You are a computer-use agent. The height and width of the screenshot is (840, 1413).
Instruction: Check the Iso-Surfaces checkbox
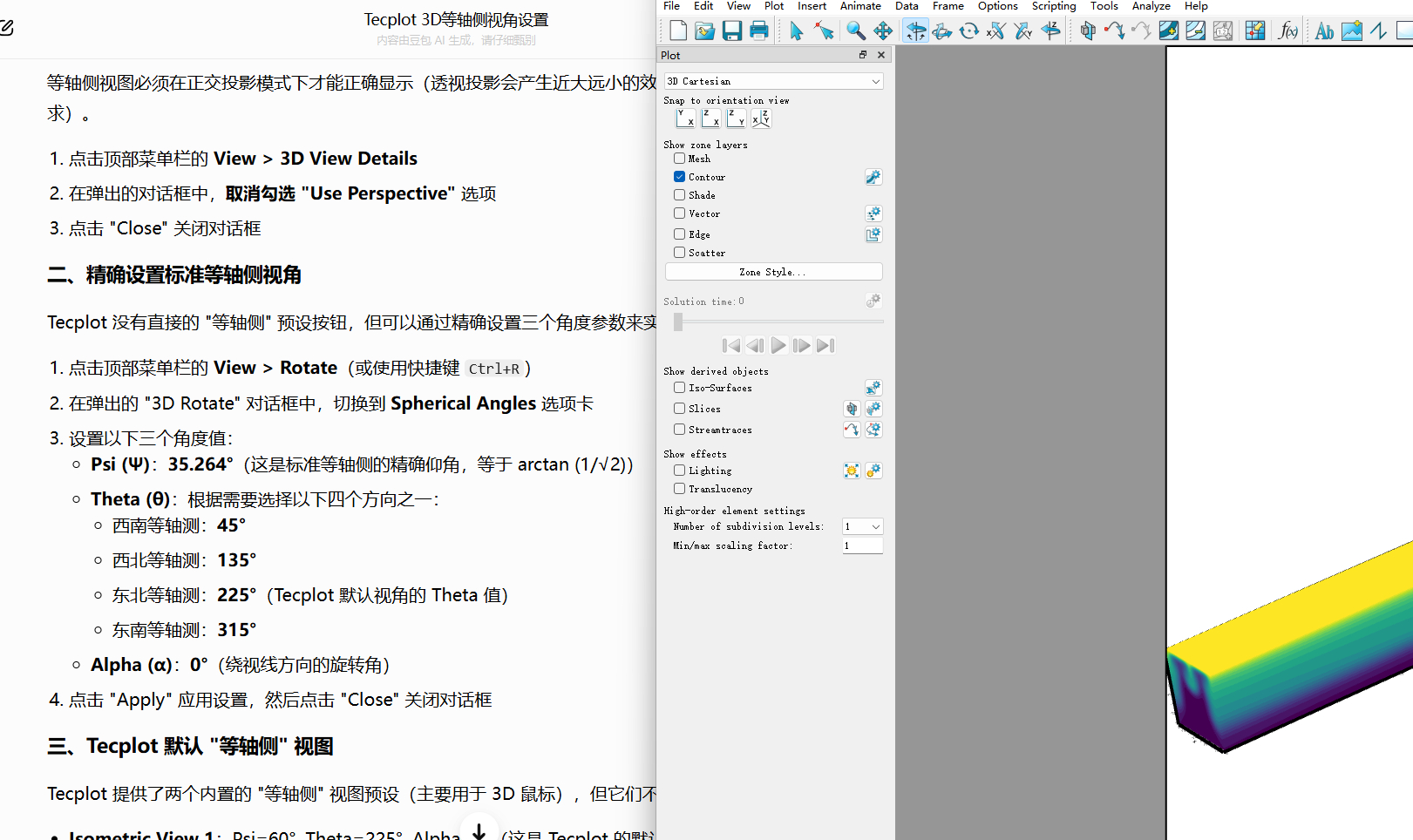click(679, 388)
